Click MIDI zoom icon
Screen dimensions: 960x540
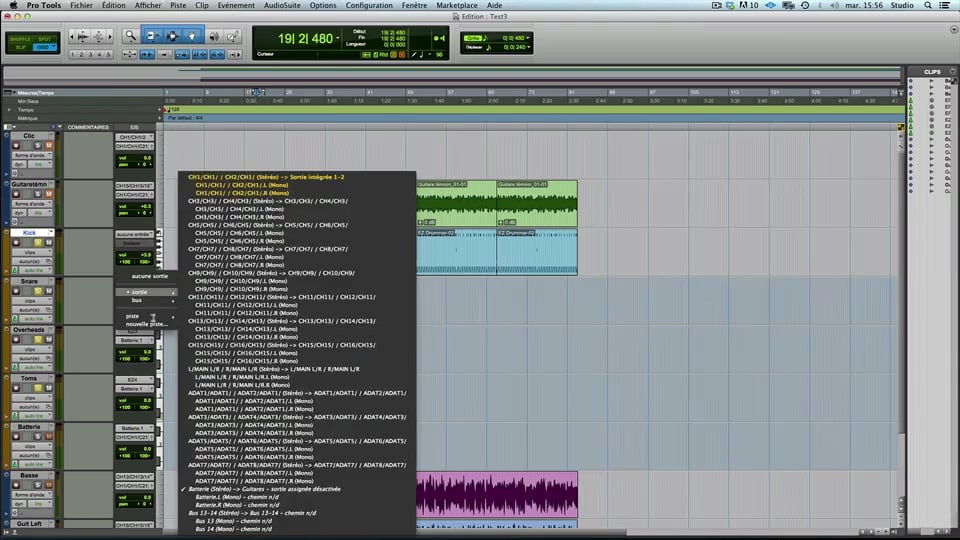point(98,37)
